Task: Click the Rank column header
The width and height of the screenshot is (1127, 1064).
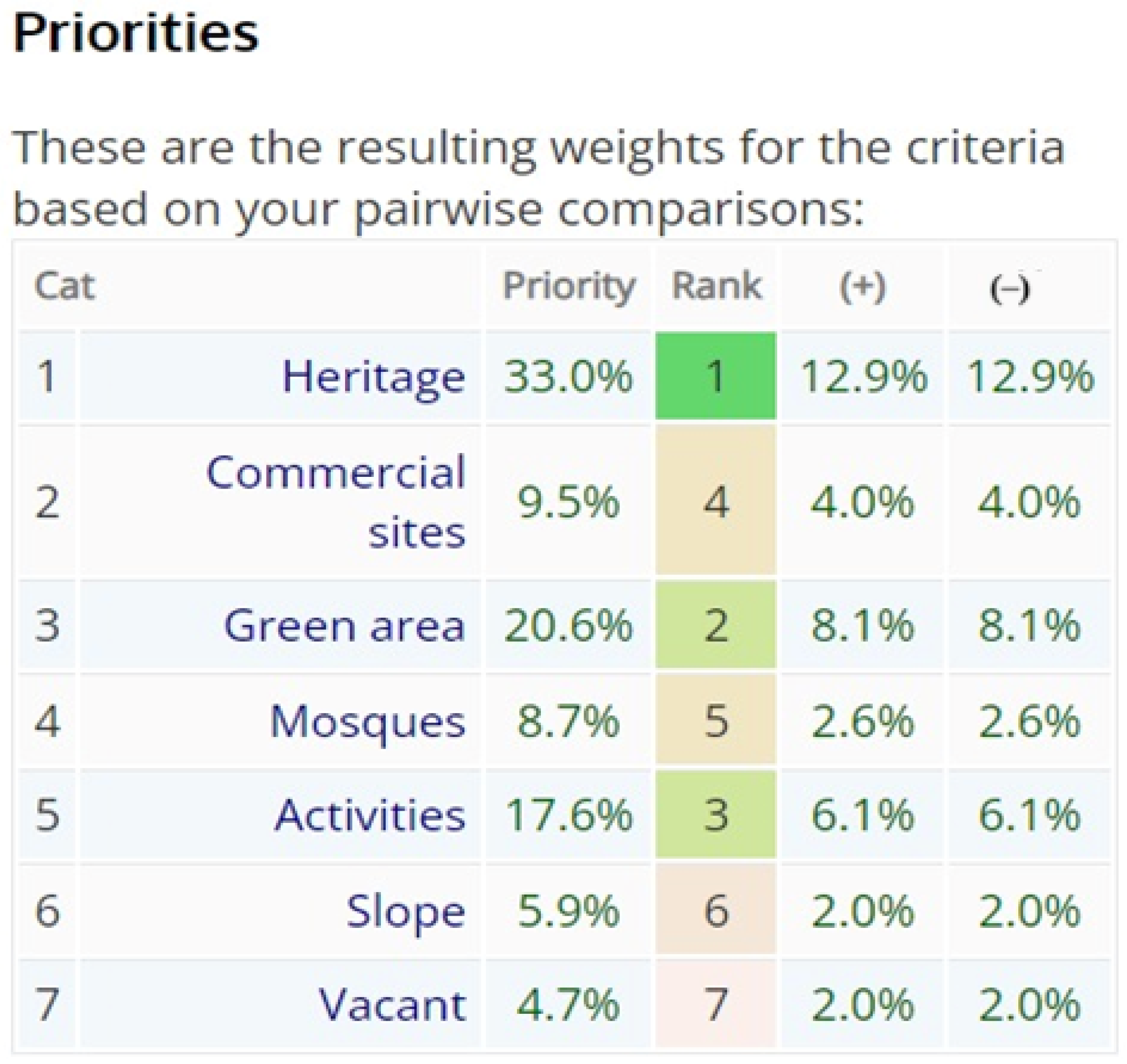Action: pos(716,285)
